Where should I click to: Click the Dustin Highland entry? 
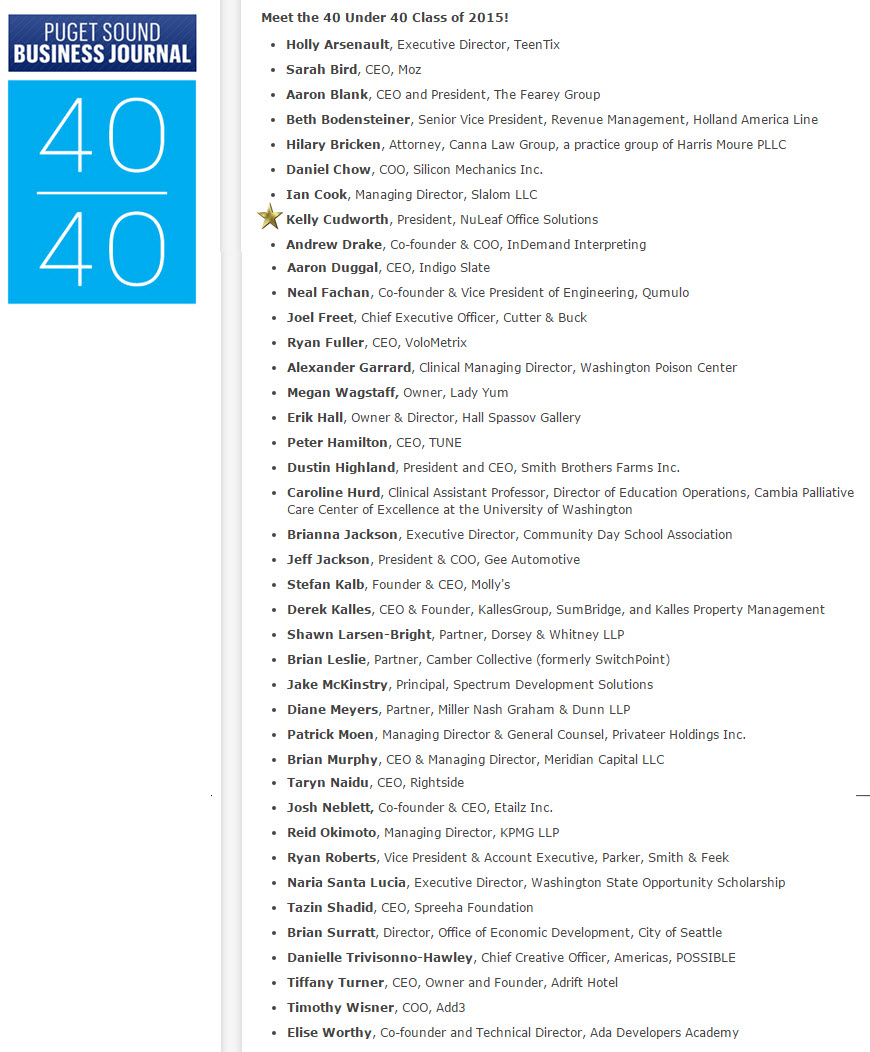pyautogui.click(x=484, y=468)
